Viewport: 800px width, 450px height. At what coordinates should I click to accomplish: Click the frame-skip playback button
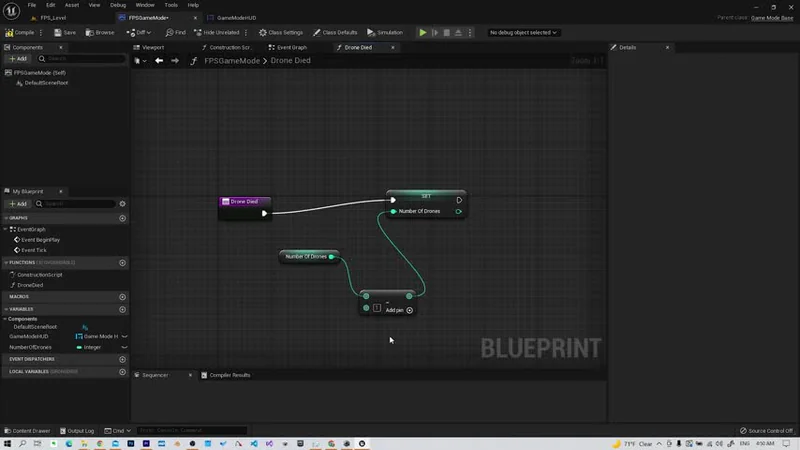(435, 33)
